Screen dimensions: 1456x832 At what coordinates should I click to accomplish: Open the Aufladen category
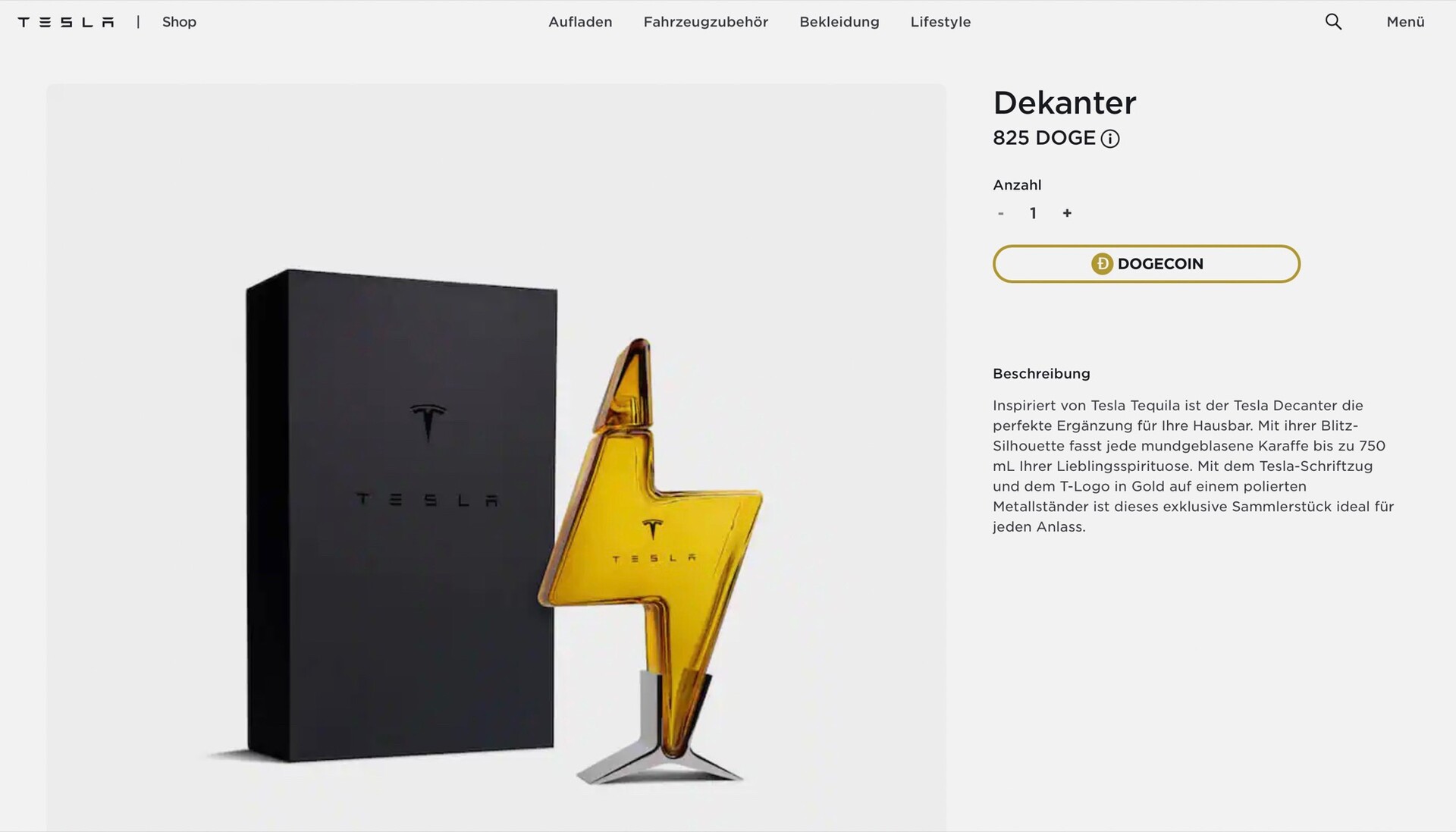tap(580, 22)
